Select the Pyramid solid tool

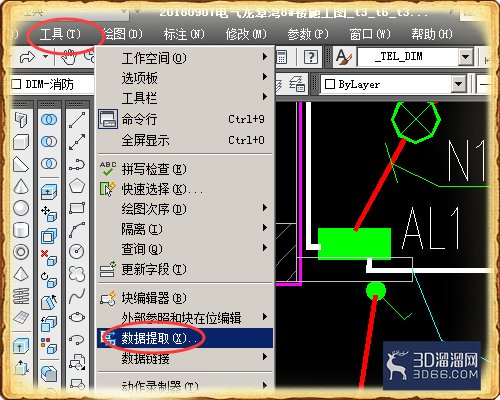point(21,274)
